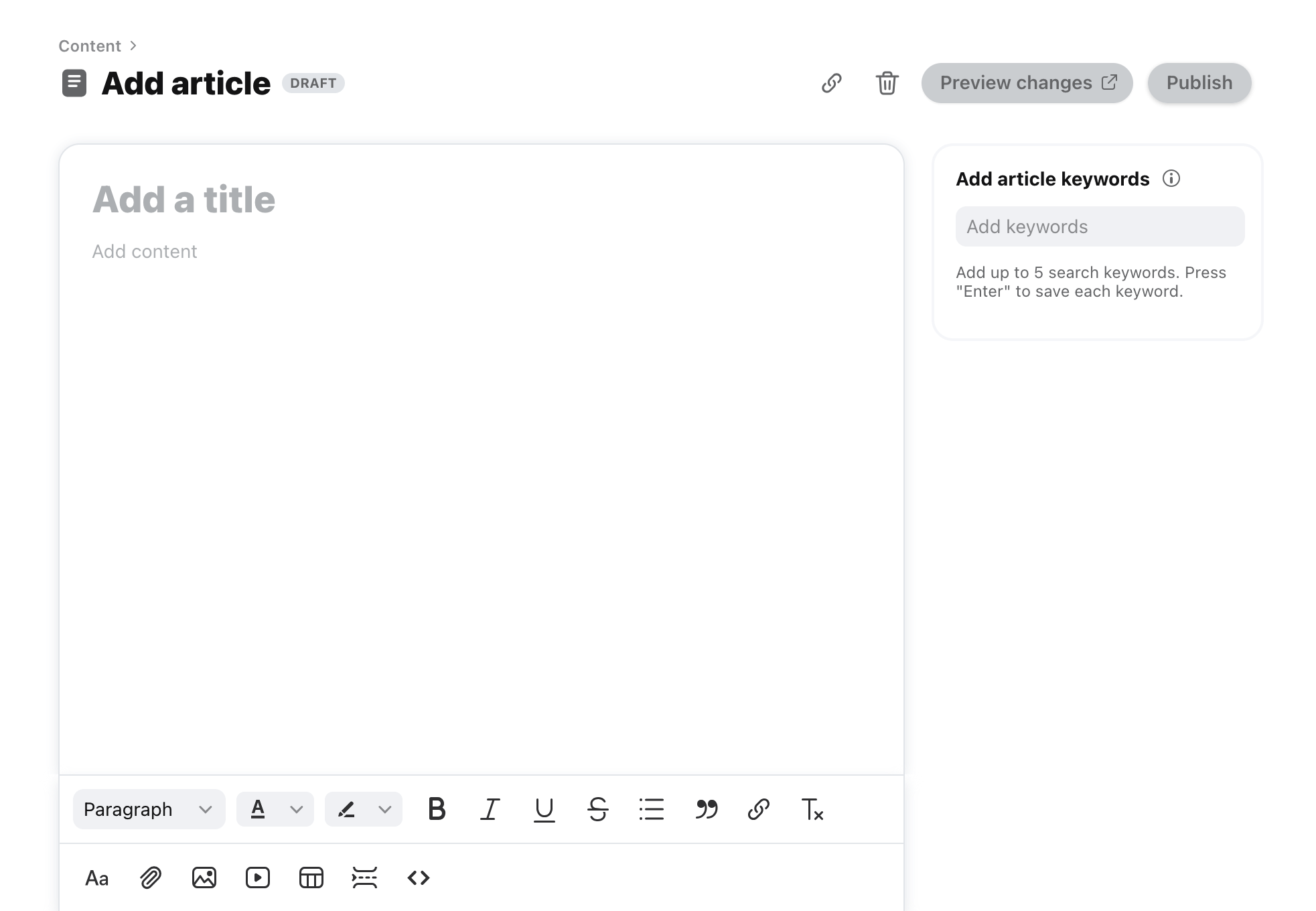1316x911 pixels.
Task: Toggle italic formatting
Action: (490, 809)
